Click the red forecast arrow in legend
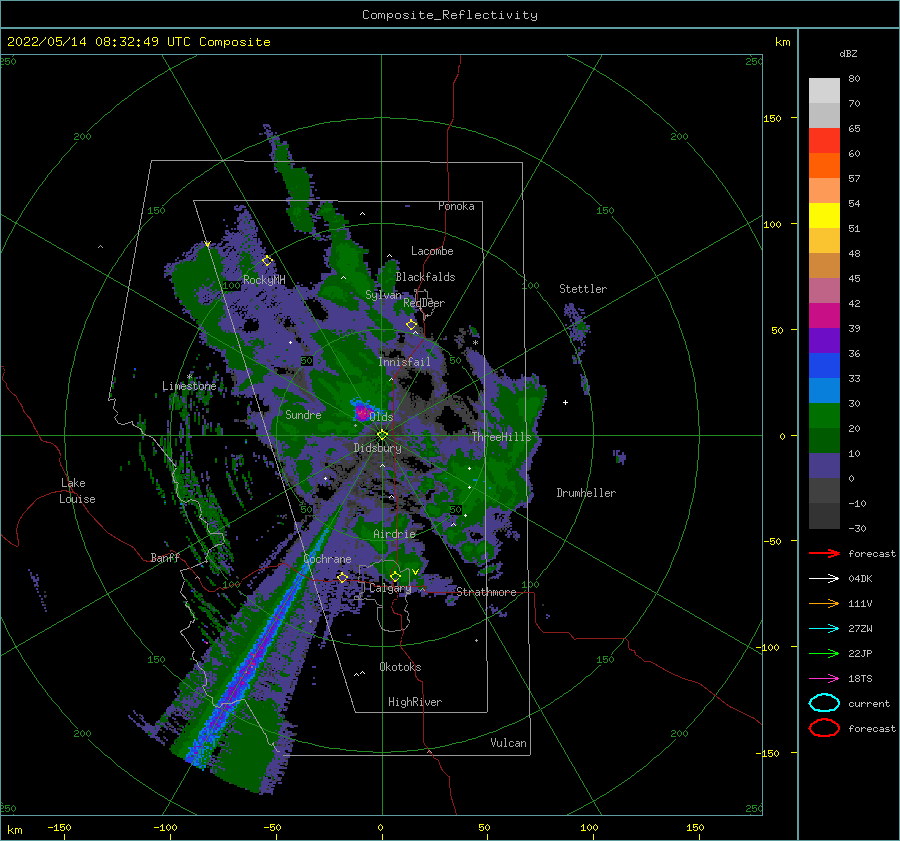 pyautogui.click(x=824, y=553)
